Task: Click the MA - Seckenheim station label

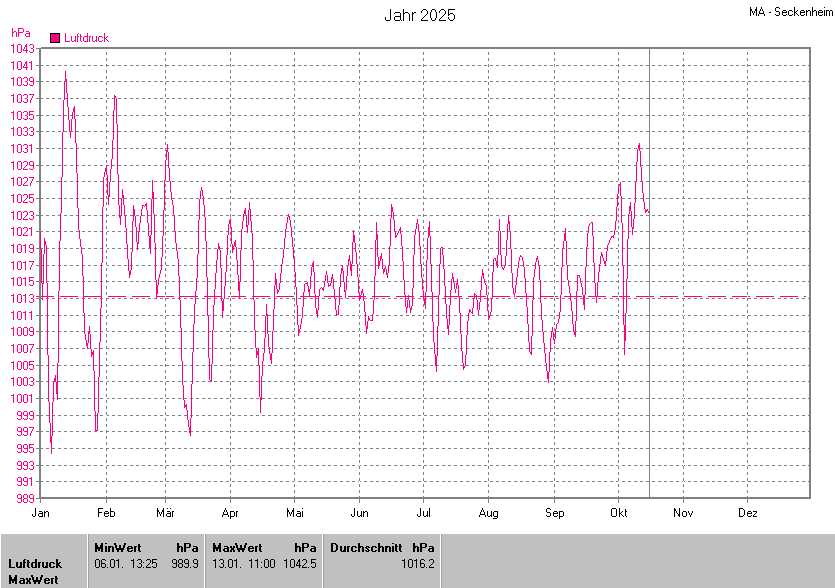Action: (789, 12)
